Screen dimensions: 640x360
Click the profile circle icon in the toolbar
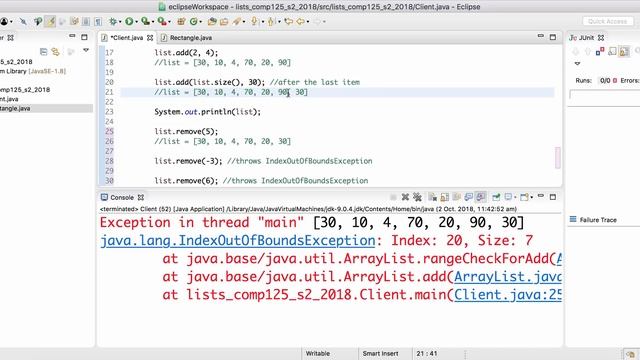coord(4,21)
